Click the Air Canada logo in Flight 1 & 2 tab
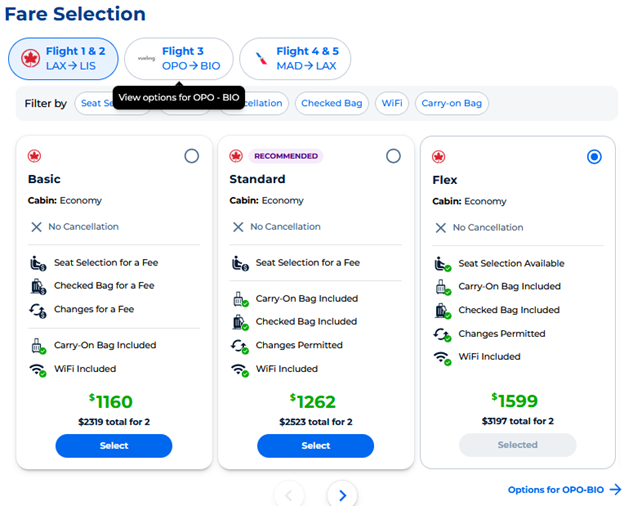Image resolution: width=624 pixels, height=506 pixels. (31, 59)
